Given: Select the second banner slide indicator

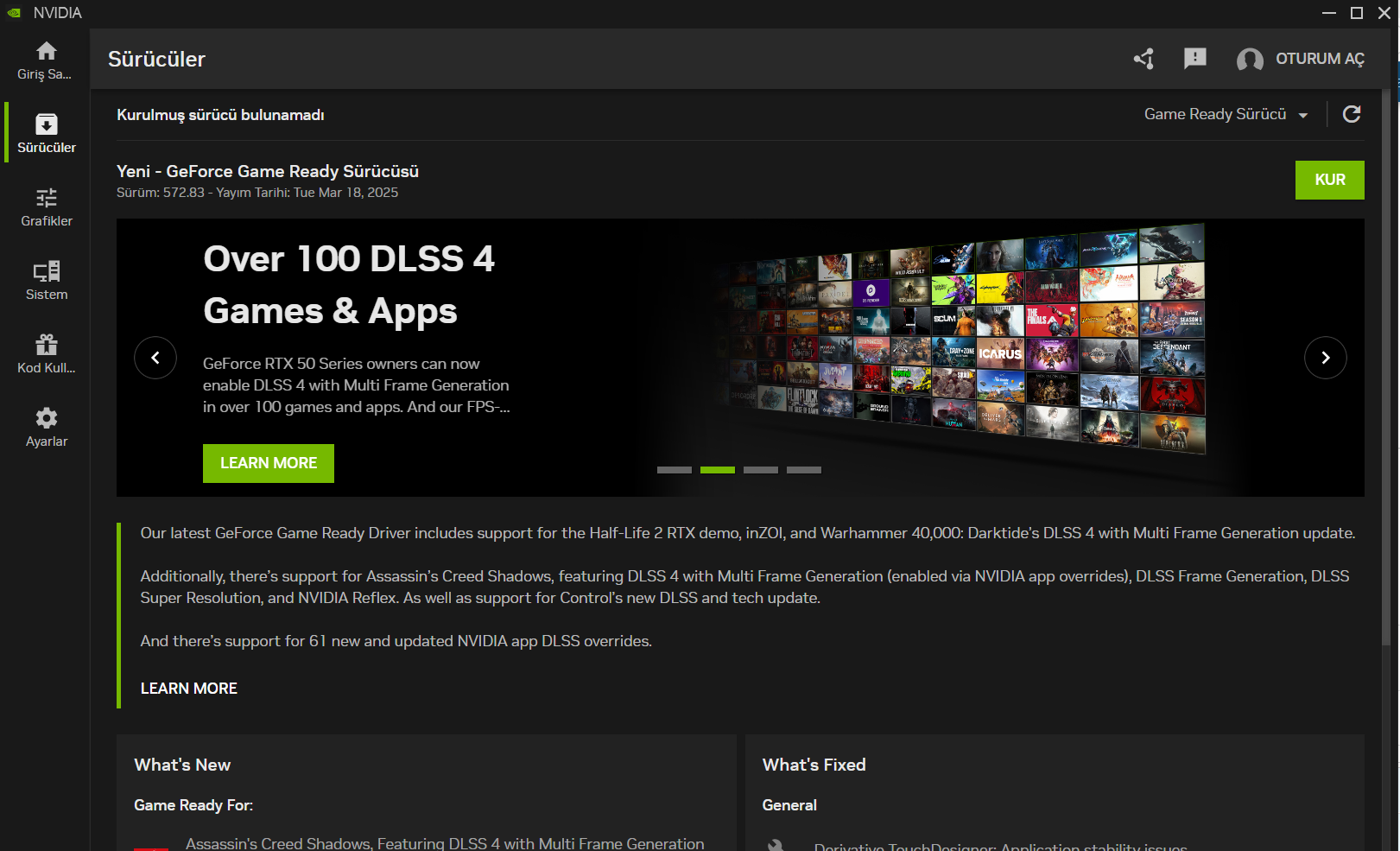Looking at the screenshot, I should (x=718, y=470).
